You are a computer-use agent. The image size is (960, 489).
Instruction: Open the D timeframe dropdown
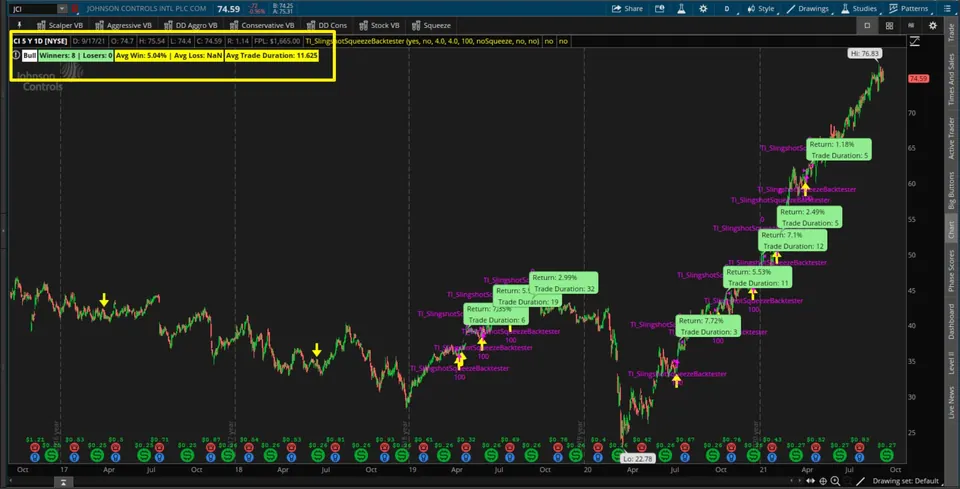(x=727, y=9)
